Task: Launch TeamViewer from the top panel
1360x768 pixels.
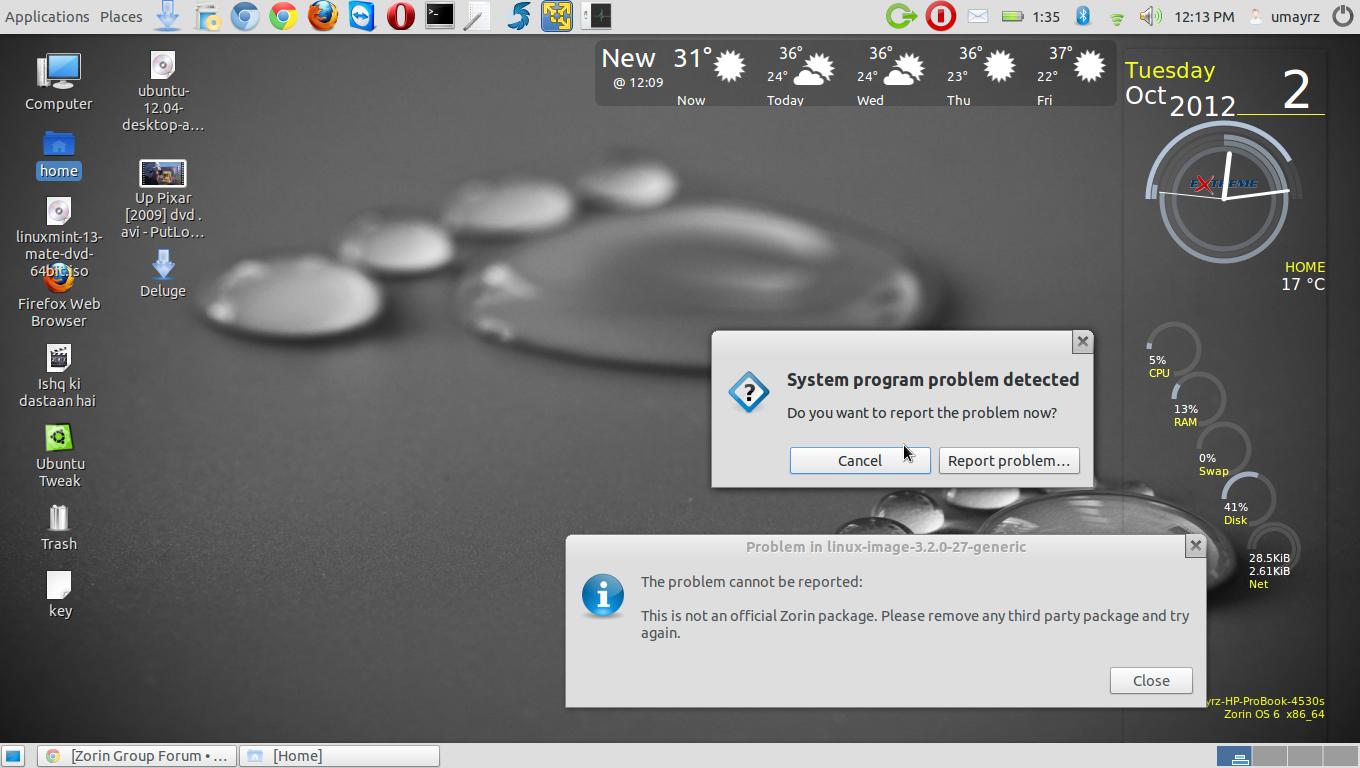Action: (362, 16)
